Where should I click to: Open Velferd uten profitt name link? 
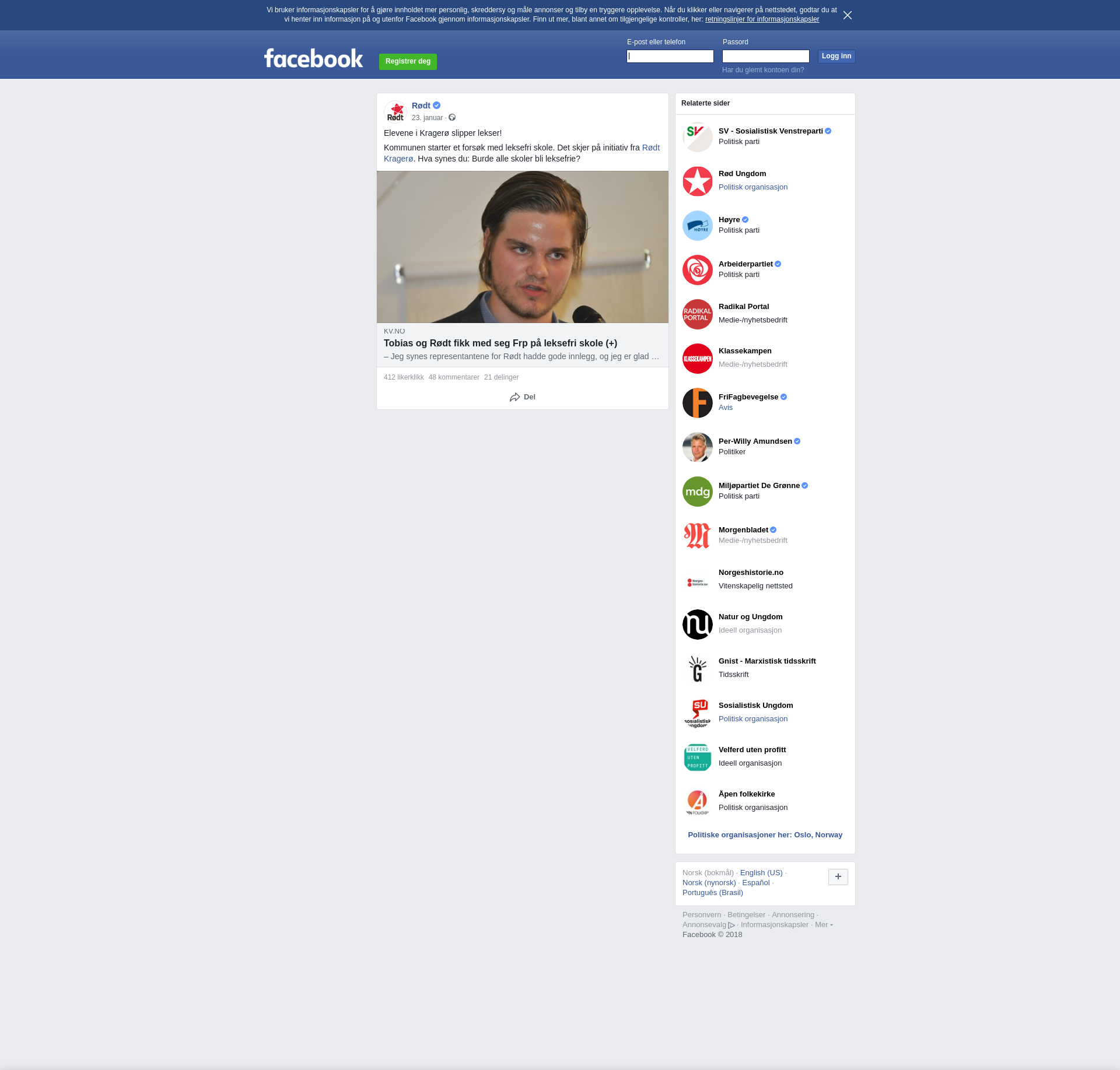coord(752,750)
